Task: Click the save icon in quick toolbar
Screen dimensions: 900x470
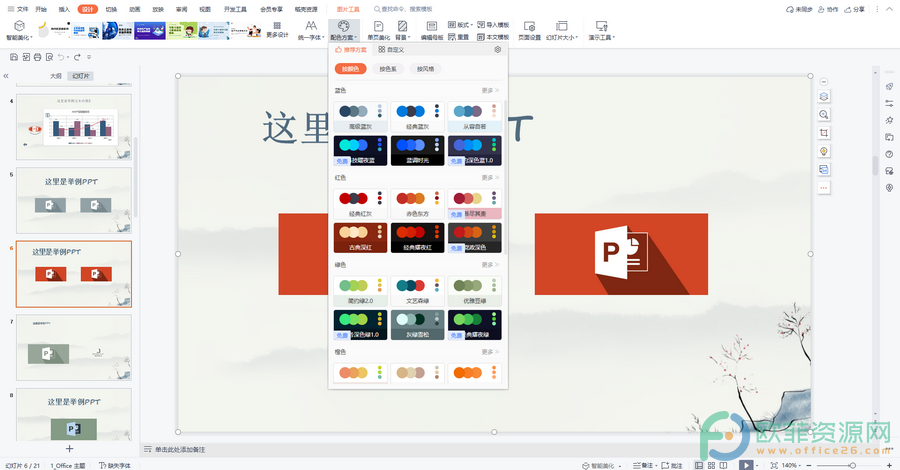Action: tap(14, 57)
